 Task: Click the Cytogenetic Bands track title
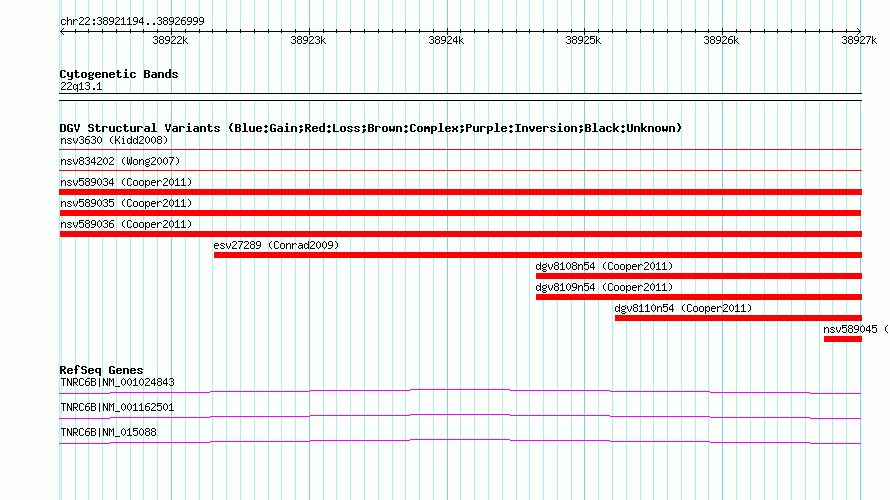click(119, 74)
